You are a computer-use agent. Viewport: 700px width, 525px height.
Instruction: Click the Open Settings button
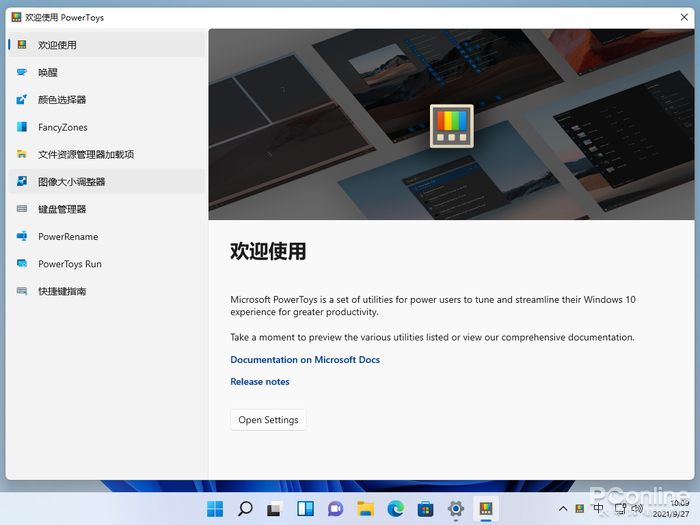pos(268,420)
